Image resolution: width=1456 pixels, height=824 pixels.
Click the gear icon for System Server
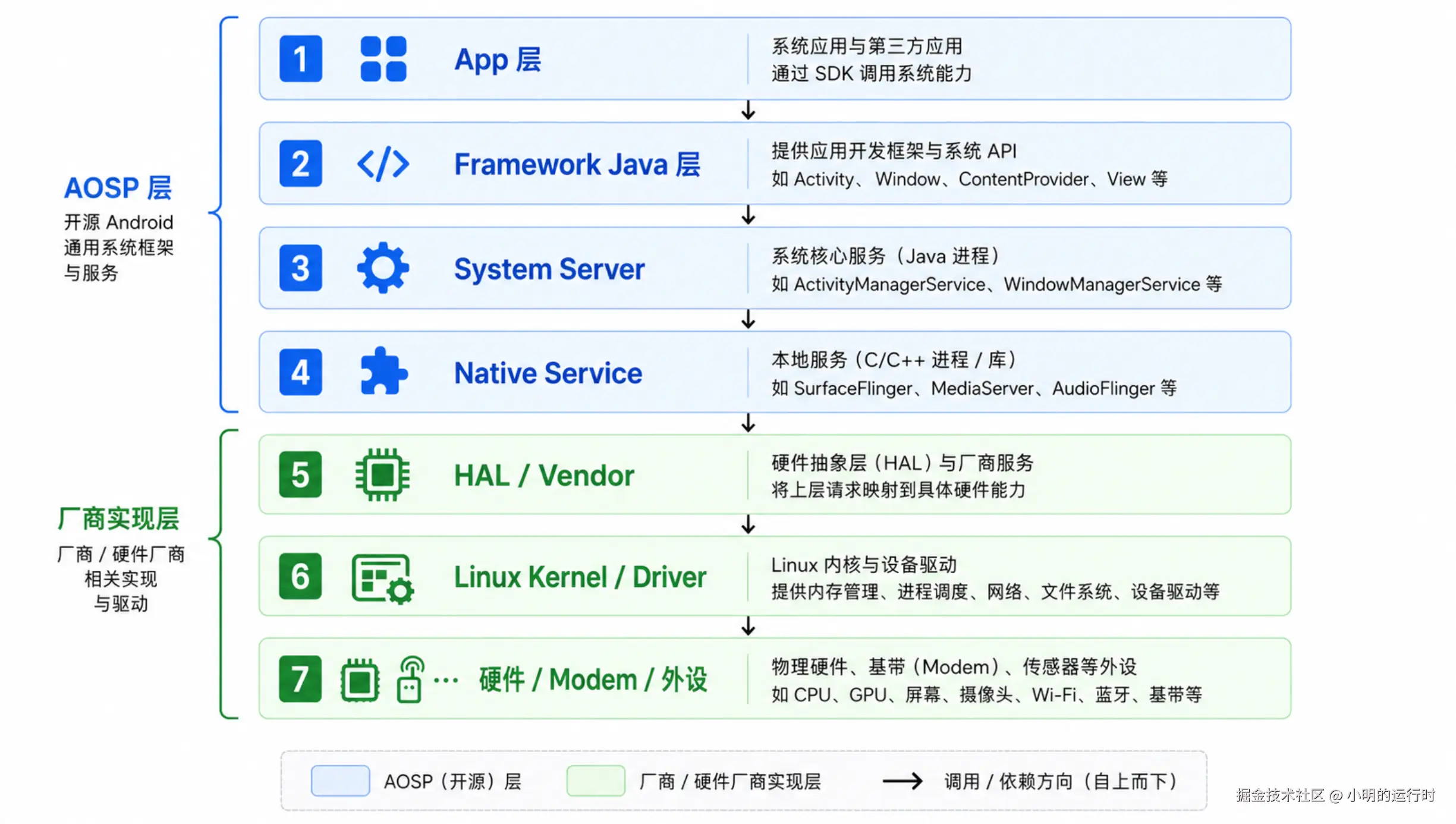pos(383,268)
